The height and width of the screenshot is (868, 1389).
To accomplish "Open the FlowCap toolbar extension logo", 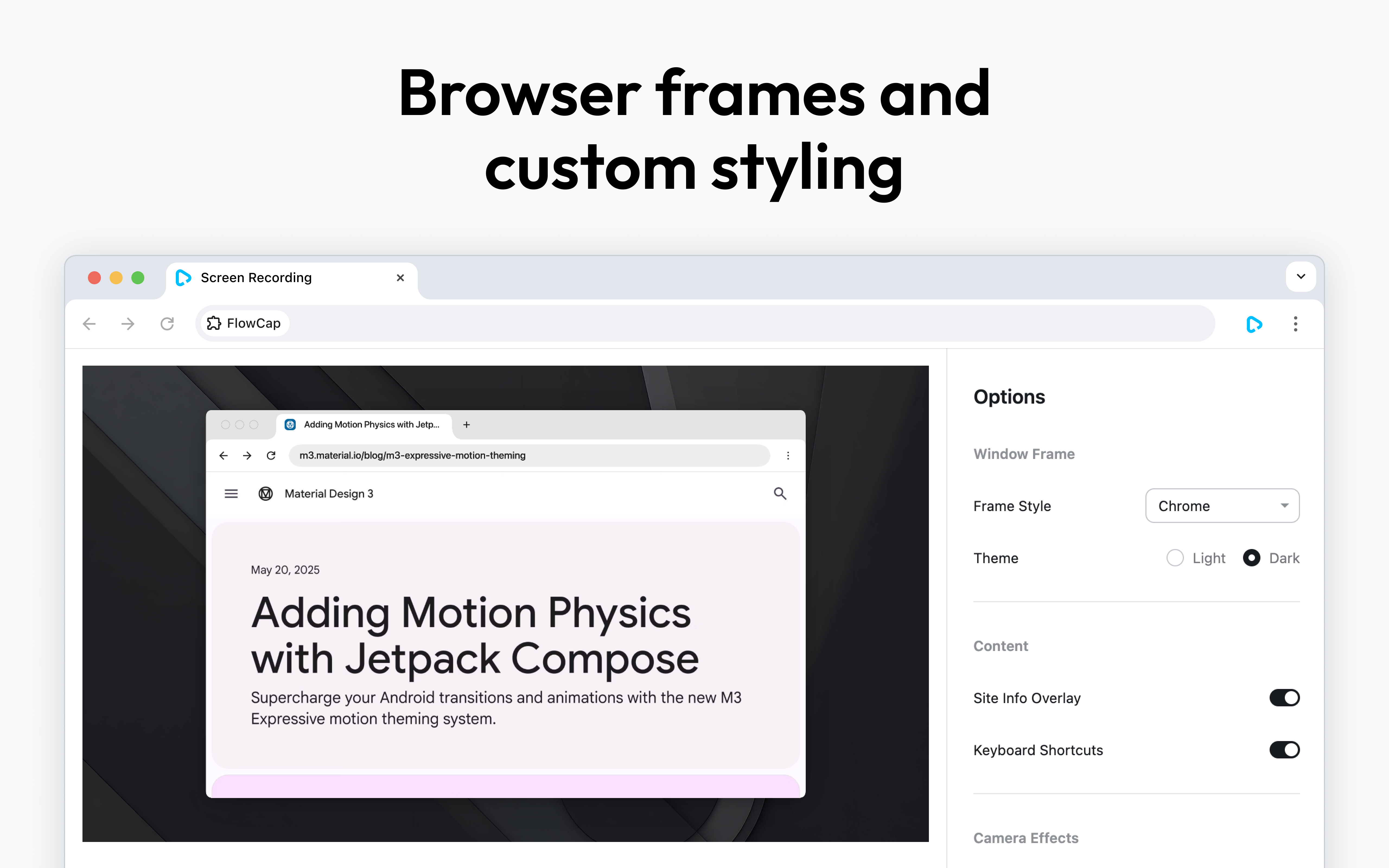I will pos(1254,324).
